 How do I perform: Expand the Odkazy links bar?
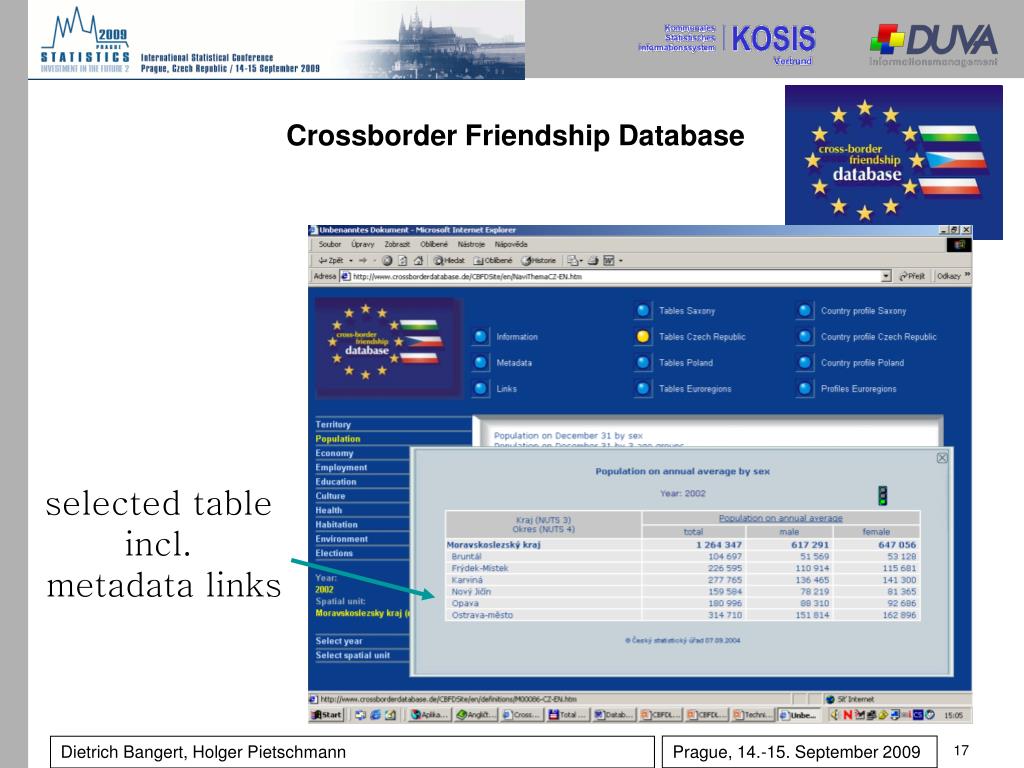pyautogui.click(x=953, y=276)
